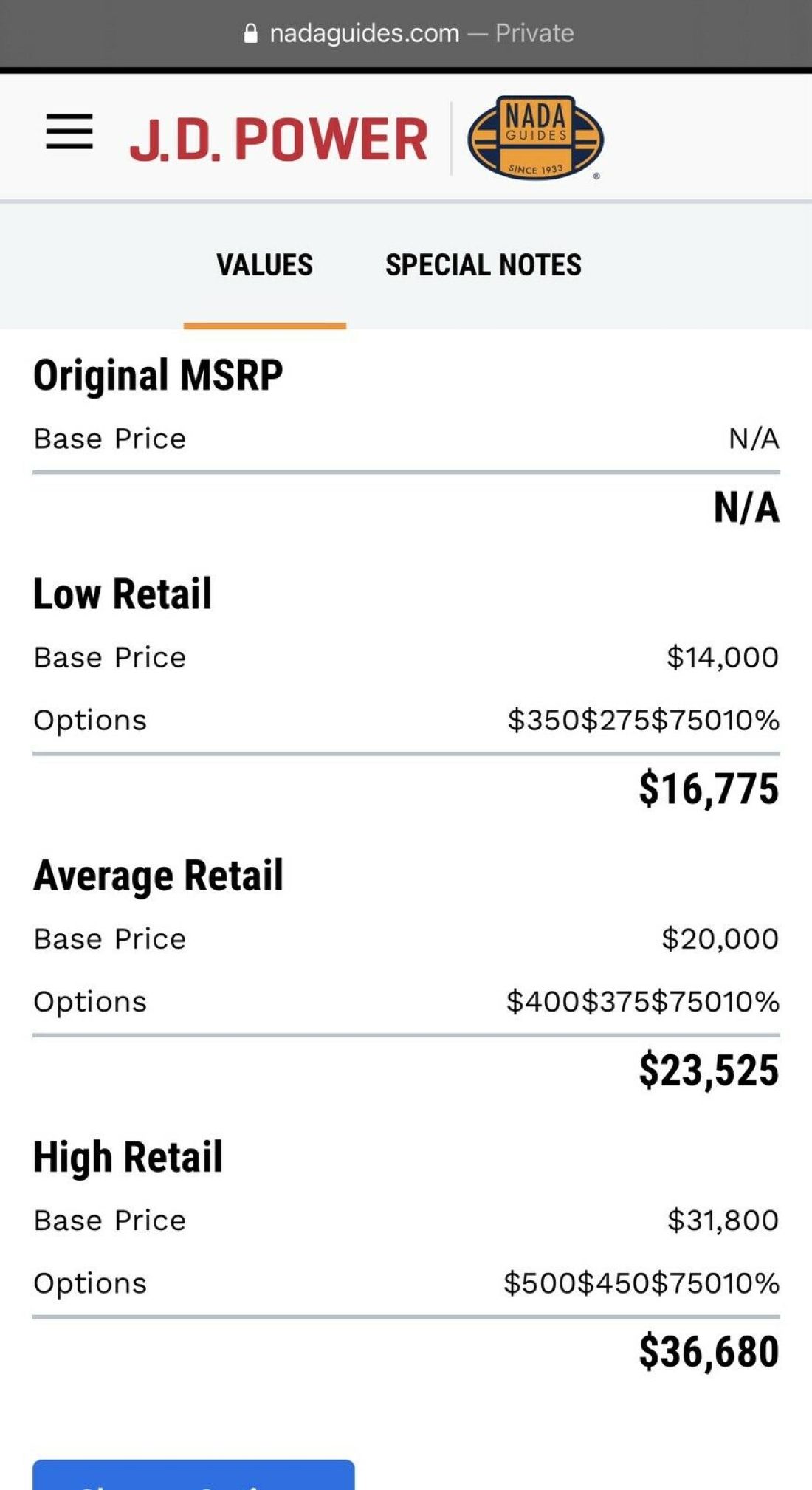Click the NADA Guides badge logo
The height and width of the screenshot is (1490, 812).
(x=535, y=138)
